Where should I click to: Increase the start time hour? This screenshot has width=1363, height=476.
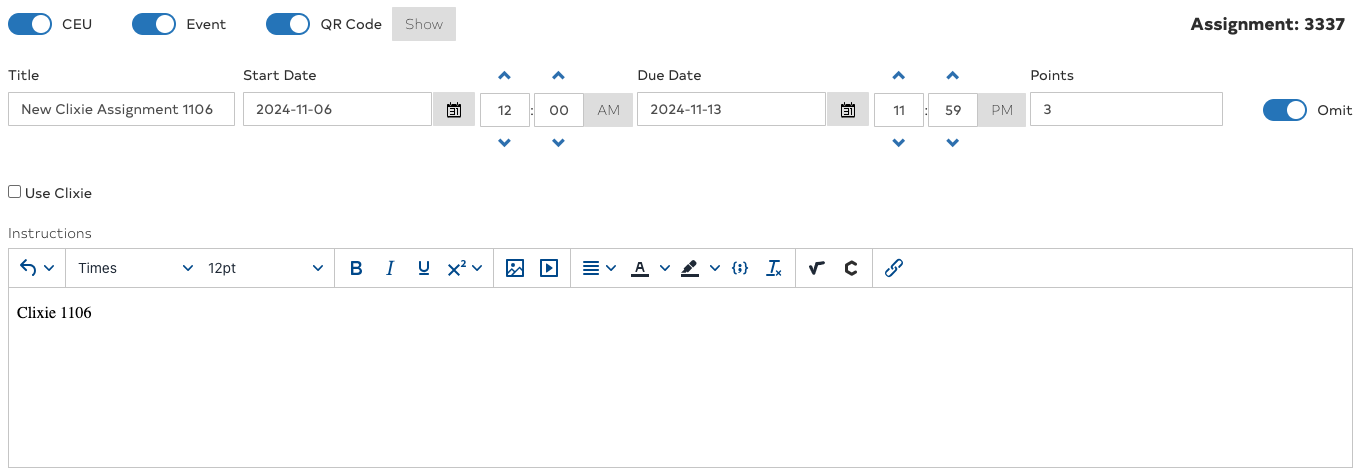pyautogui.click(x=505, y=76)
